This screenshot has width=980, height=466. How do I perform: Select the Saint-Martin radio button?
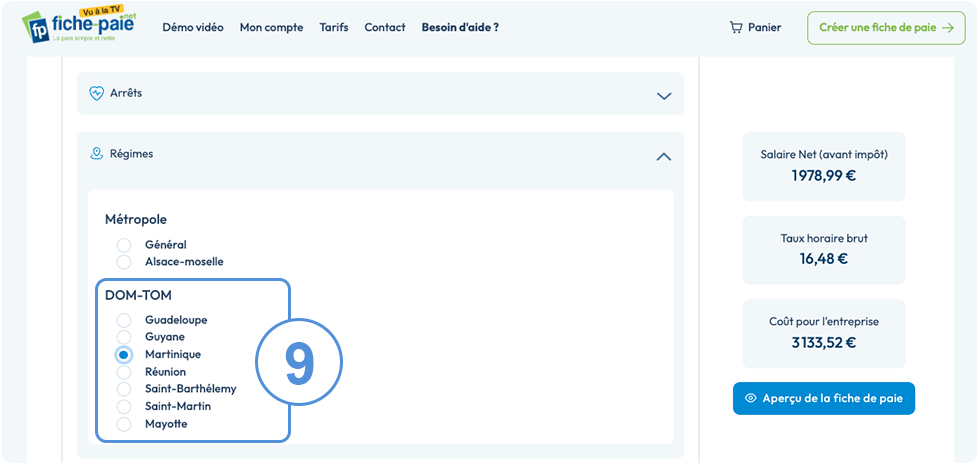pos(124,407)
